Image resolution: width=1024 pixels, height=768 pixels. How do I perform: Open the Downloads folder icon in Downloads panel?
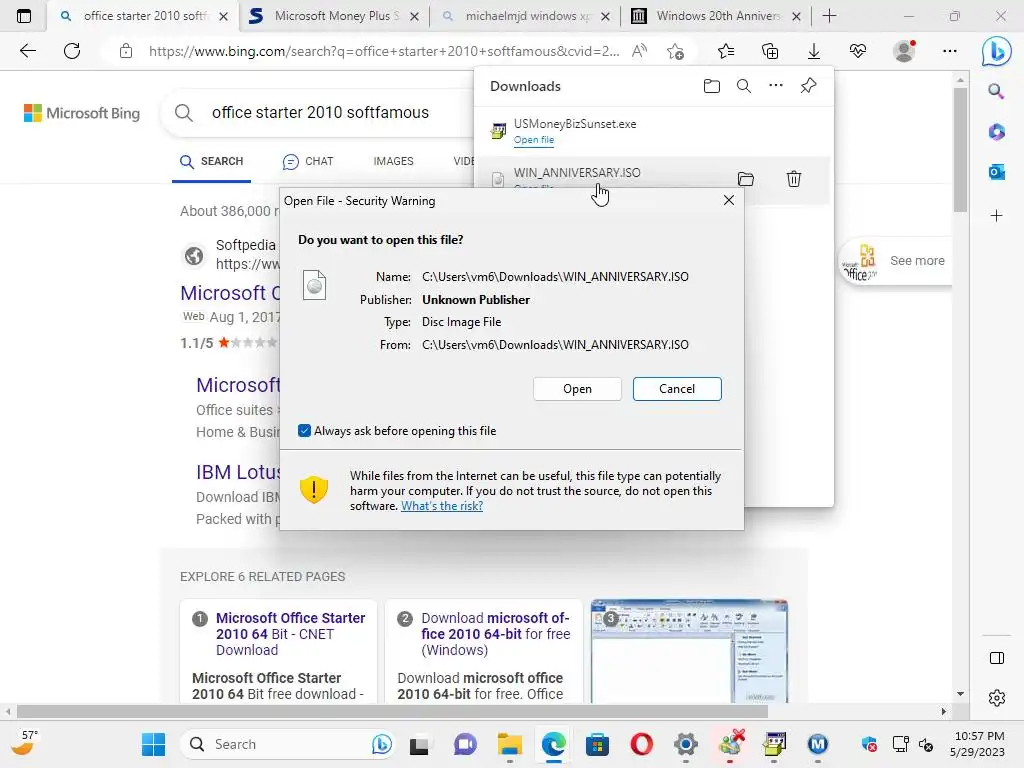[x=712, y=86]
